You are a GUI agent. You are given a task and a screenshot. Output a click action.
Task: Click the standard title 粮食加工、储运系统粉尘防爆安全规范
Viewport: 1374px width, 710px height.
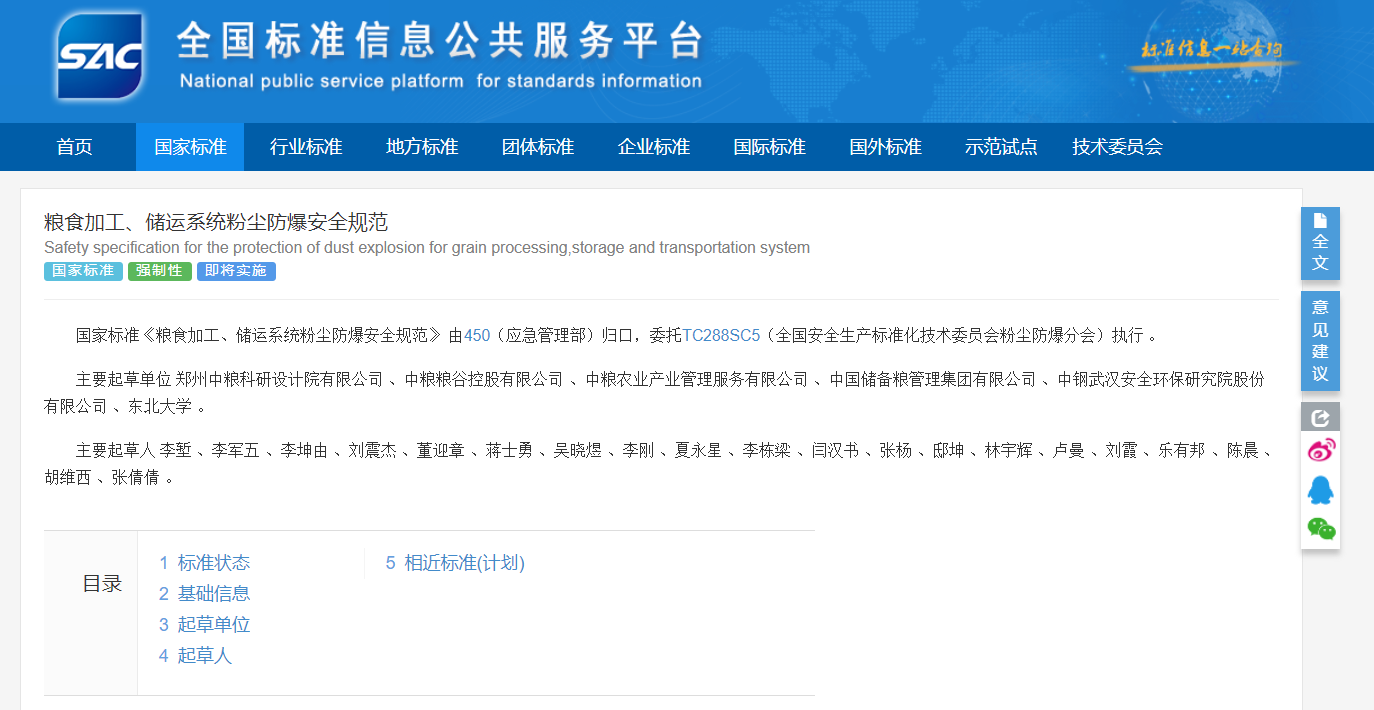tap(216, 222)
